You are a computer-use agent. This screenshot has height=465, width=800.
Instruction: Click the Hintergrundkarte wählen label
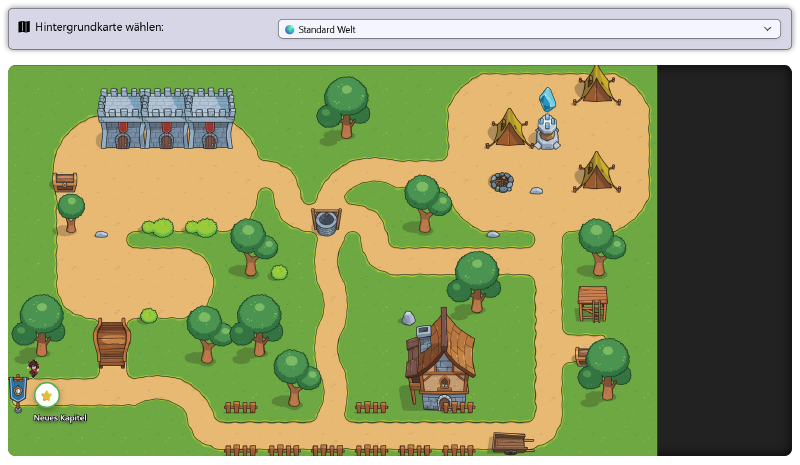point(99,27)
